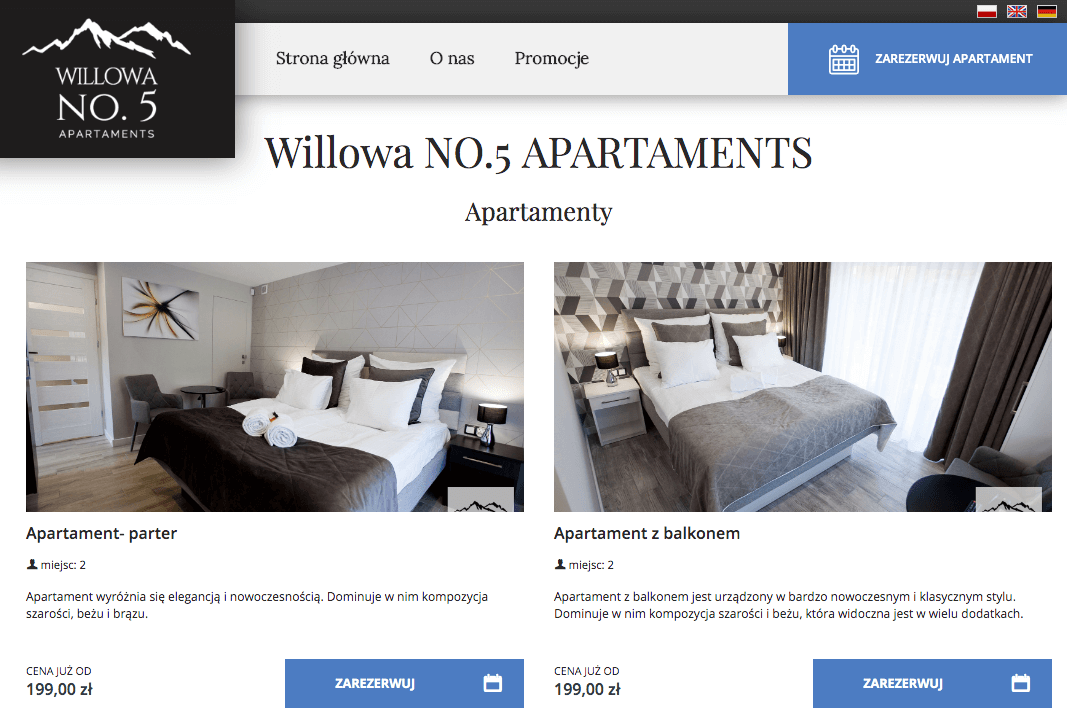This screenshot has width=1067, height=727.
Task: Open the O nas menu item
Action: (x=452, y=59)
